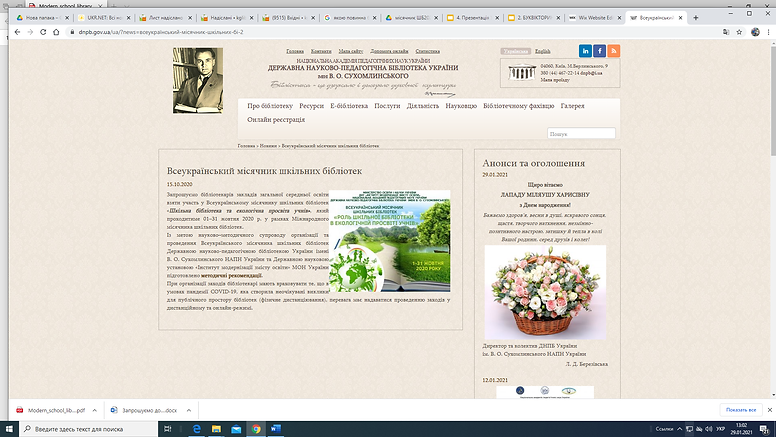Image resolution: width=776 pixels, height=437 pixels.
Task: Open the LinkedIn icon in the page header
Action: 585,51
